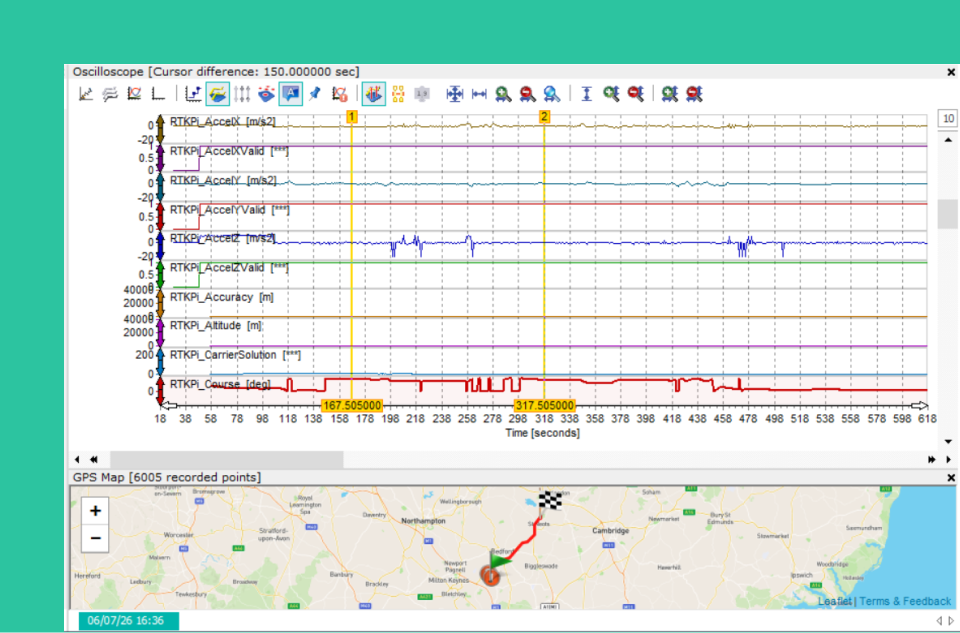Click the 167.505000 cursor time label
The width and height of the screenshot is (960, 633).
[352, 405]
